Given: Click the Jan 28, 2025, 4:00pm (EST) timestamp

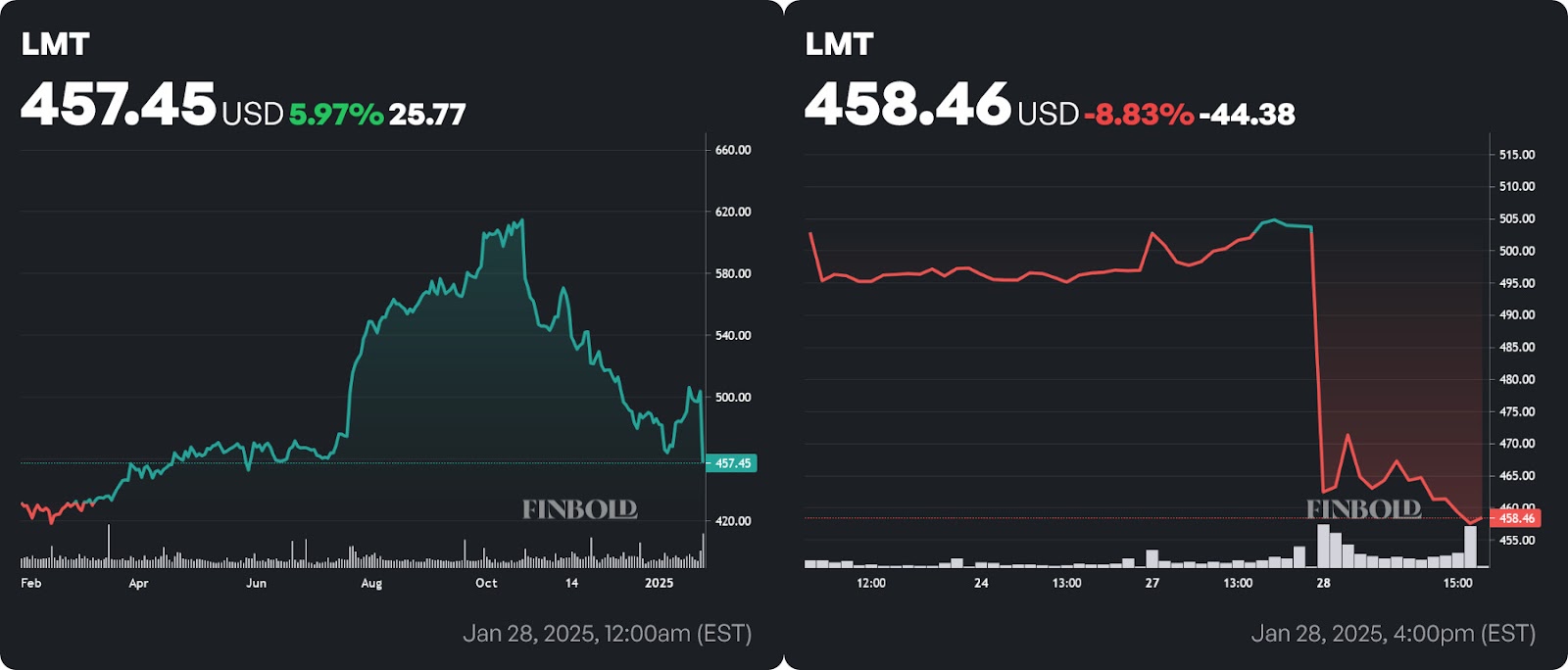Looking at the screenshot, I should 1393,634.
